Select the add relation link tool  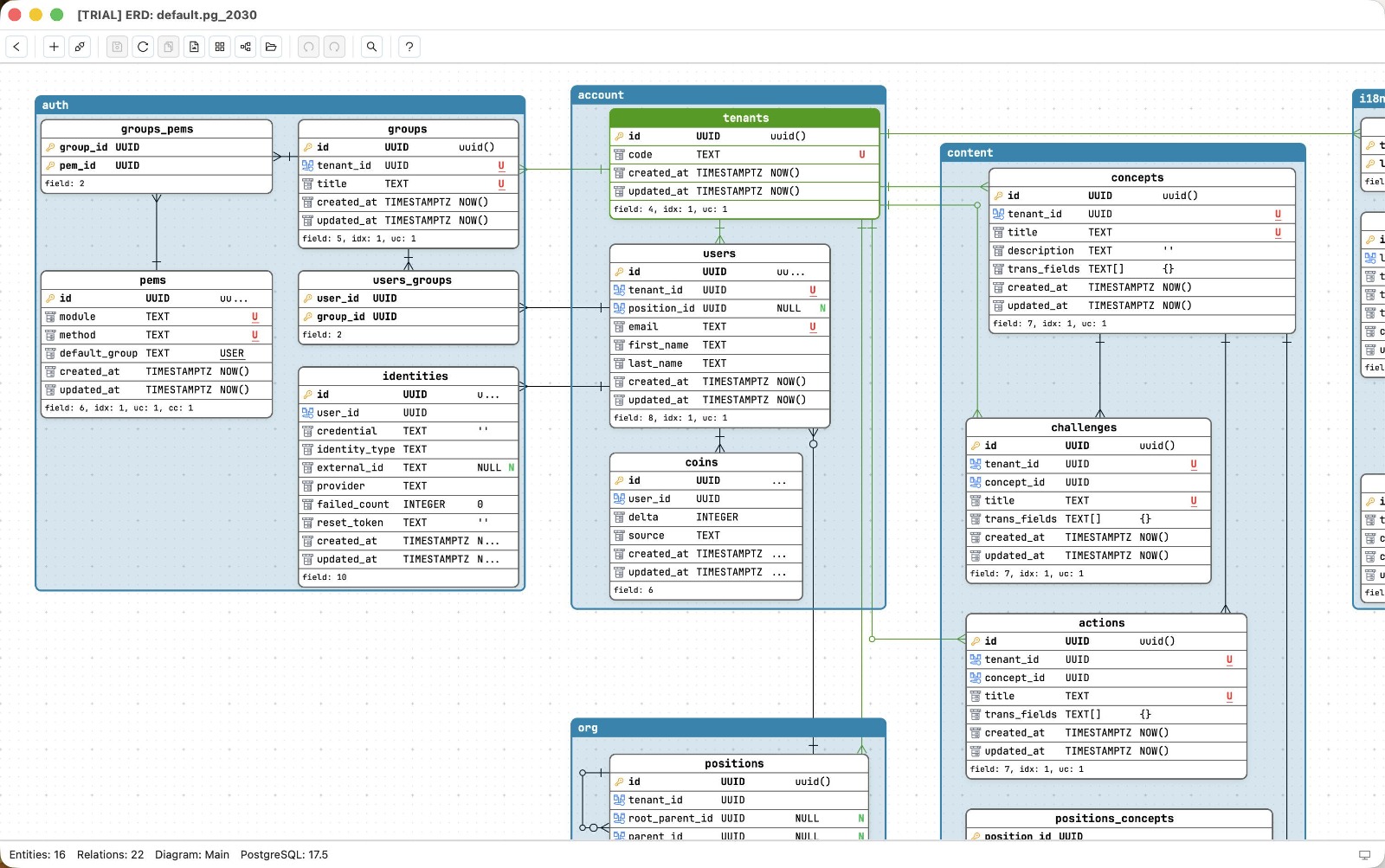80,47
